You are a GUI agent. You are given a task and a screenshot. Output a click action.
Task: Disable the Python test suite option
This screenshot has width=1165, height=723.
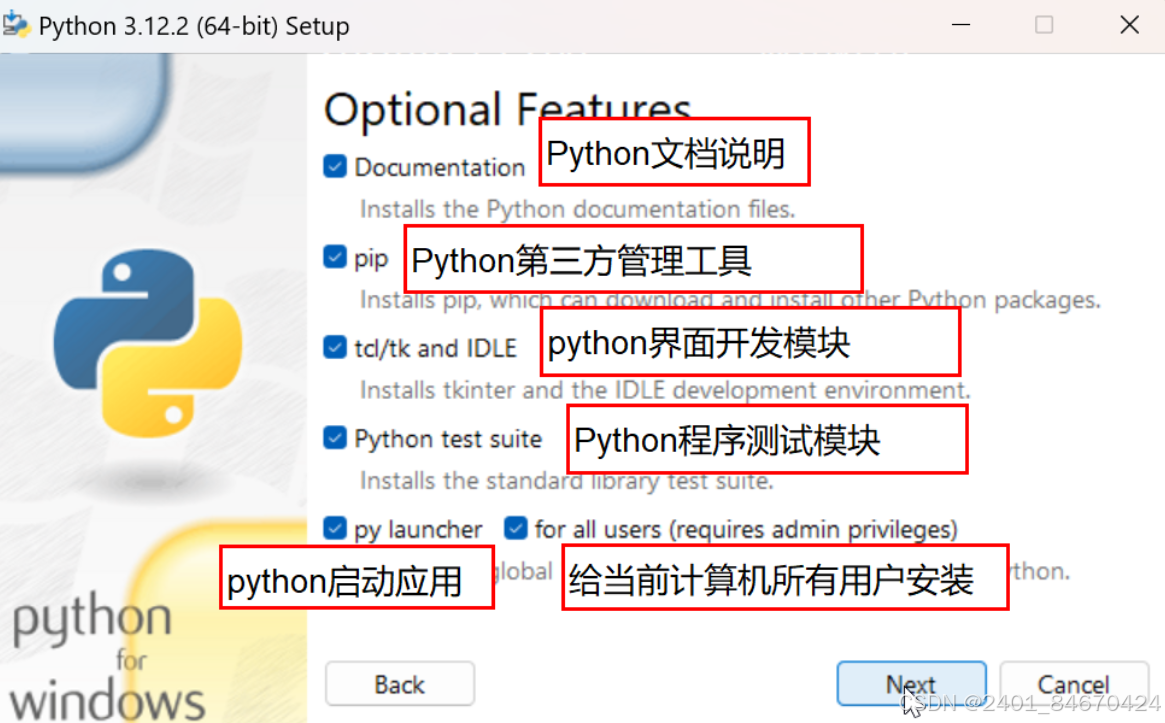coord(335,438)
